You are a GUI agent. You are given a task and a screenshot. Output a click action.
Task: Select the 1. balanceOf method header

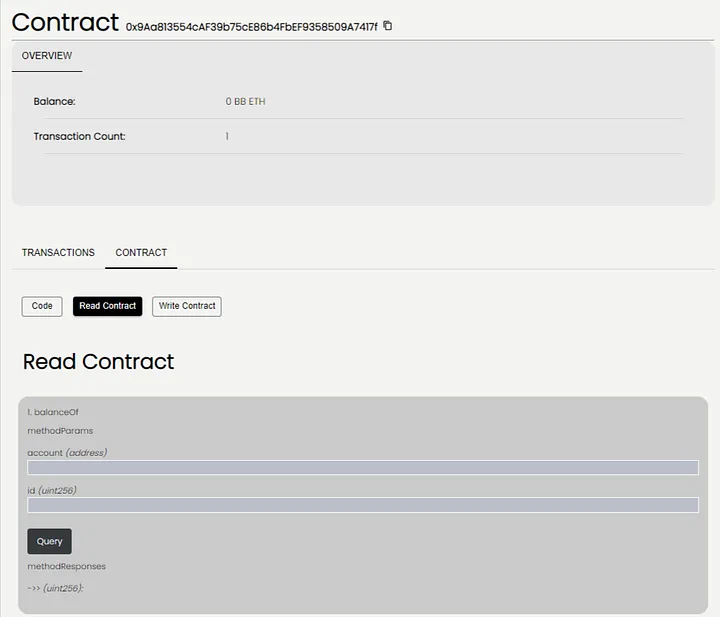coord(53,412)
